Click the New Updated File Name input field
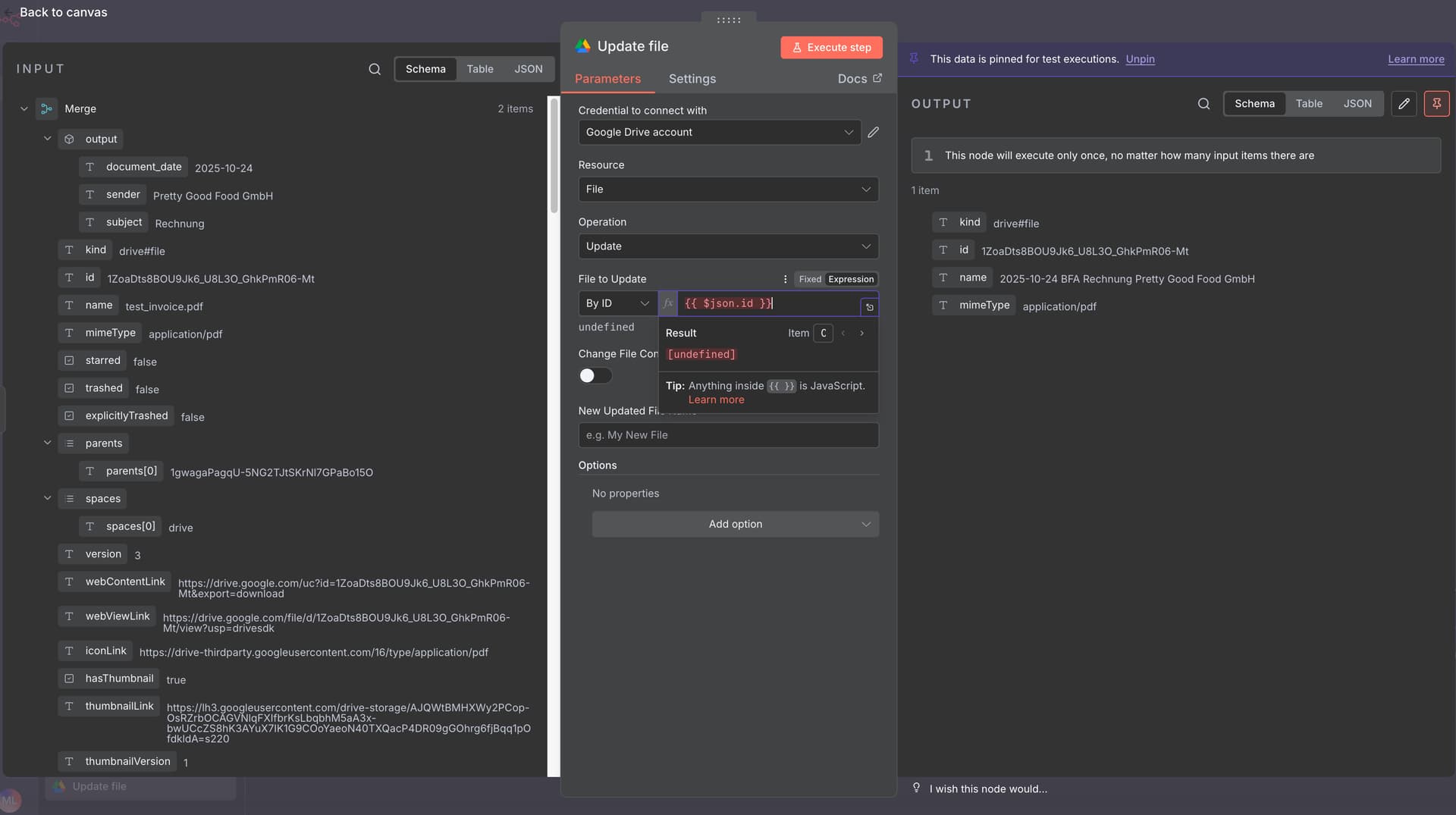Image resolution: width=1456 pixels, height=815 pixels. point(728,435)
